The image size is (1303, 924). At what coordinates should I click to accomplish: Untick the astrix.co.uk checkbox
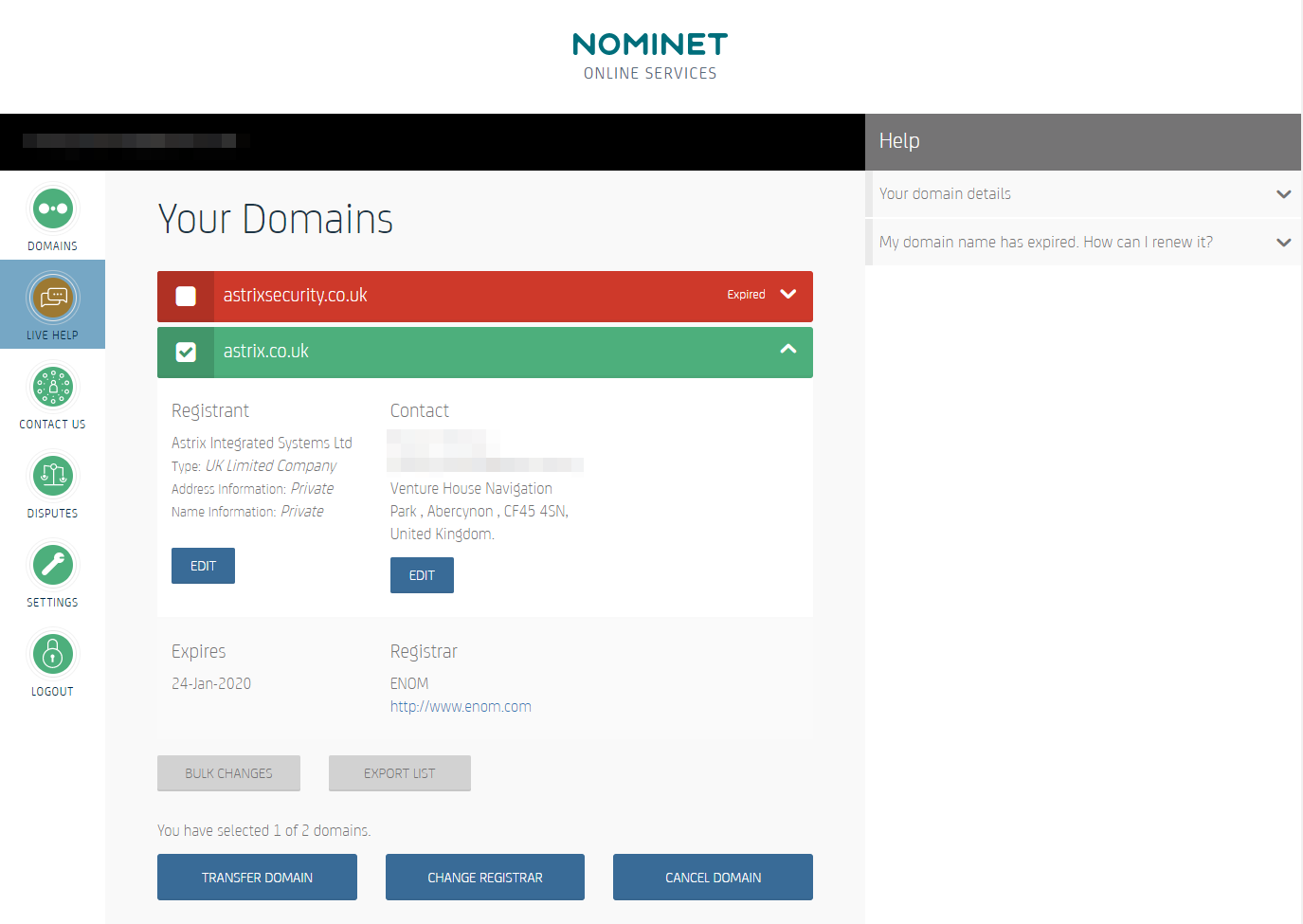click(186, 352)
